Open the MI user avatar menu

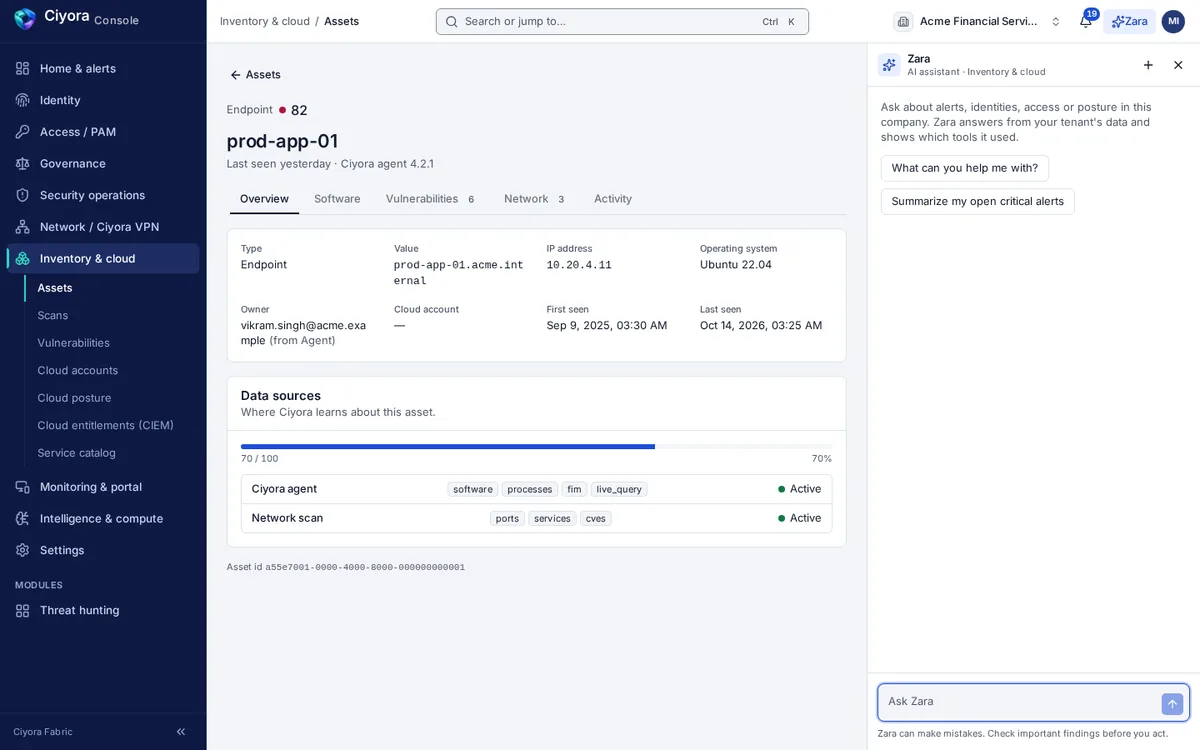[x=1173, y=21]
